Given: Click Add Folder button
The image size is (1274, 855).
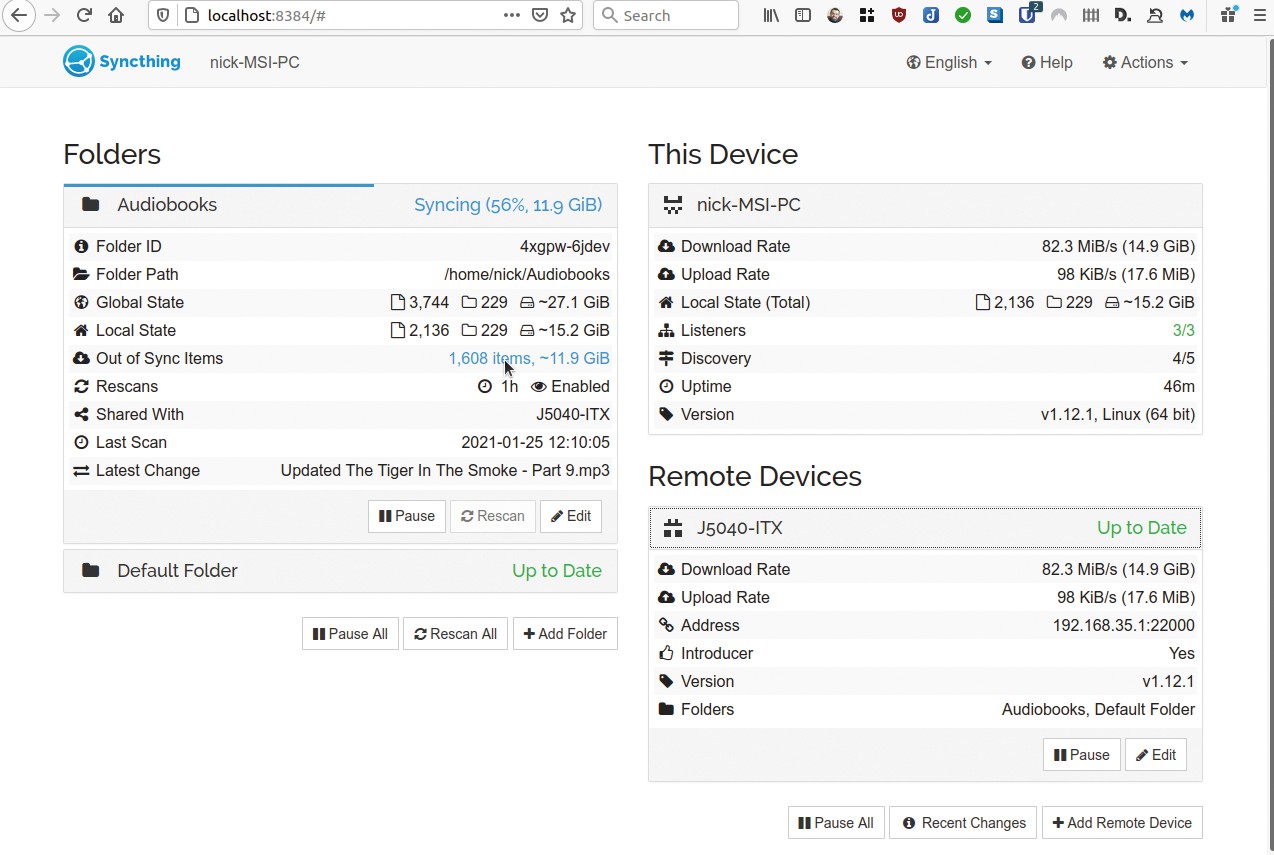Looking at the screenshot, I should point(565,634).
